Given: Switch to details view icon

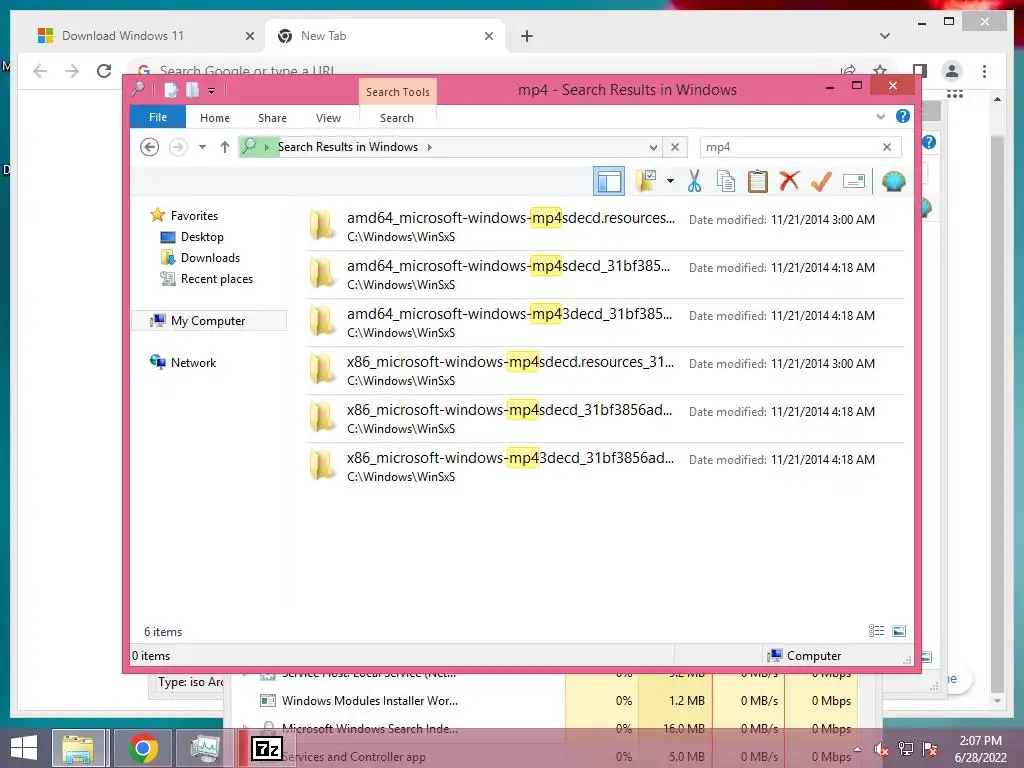Looking at the screenshot, I should (x=876, y=630).
